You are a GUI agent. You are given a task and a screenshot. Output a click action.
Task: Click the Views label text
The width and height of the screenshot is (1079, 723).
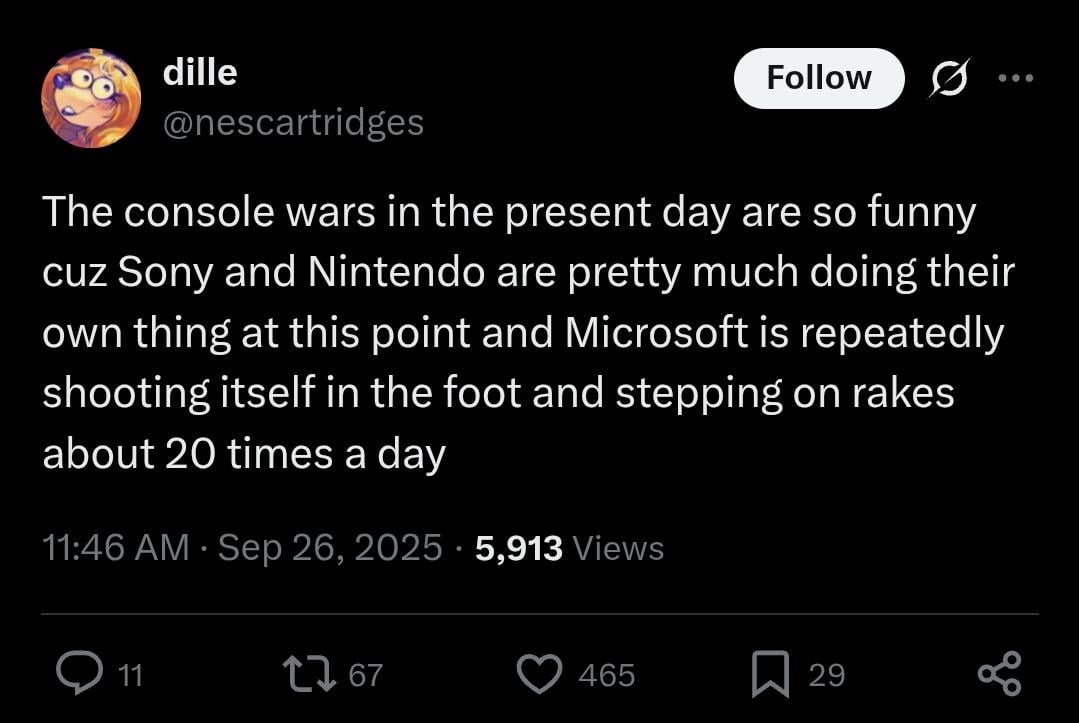coord(620,548)
